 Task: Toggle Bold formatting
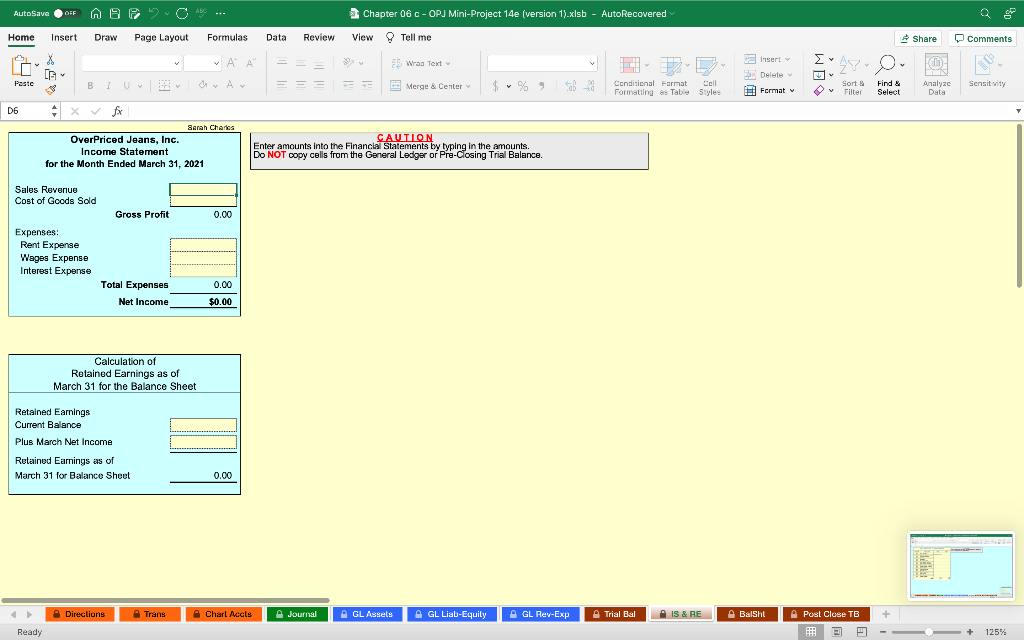click(x=90, y=86)
